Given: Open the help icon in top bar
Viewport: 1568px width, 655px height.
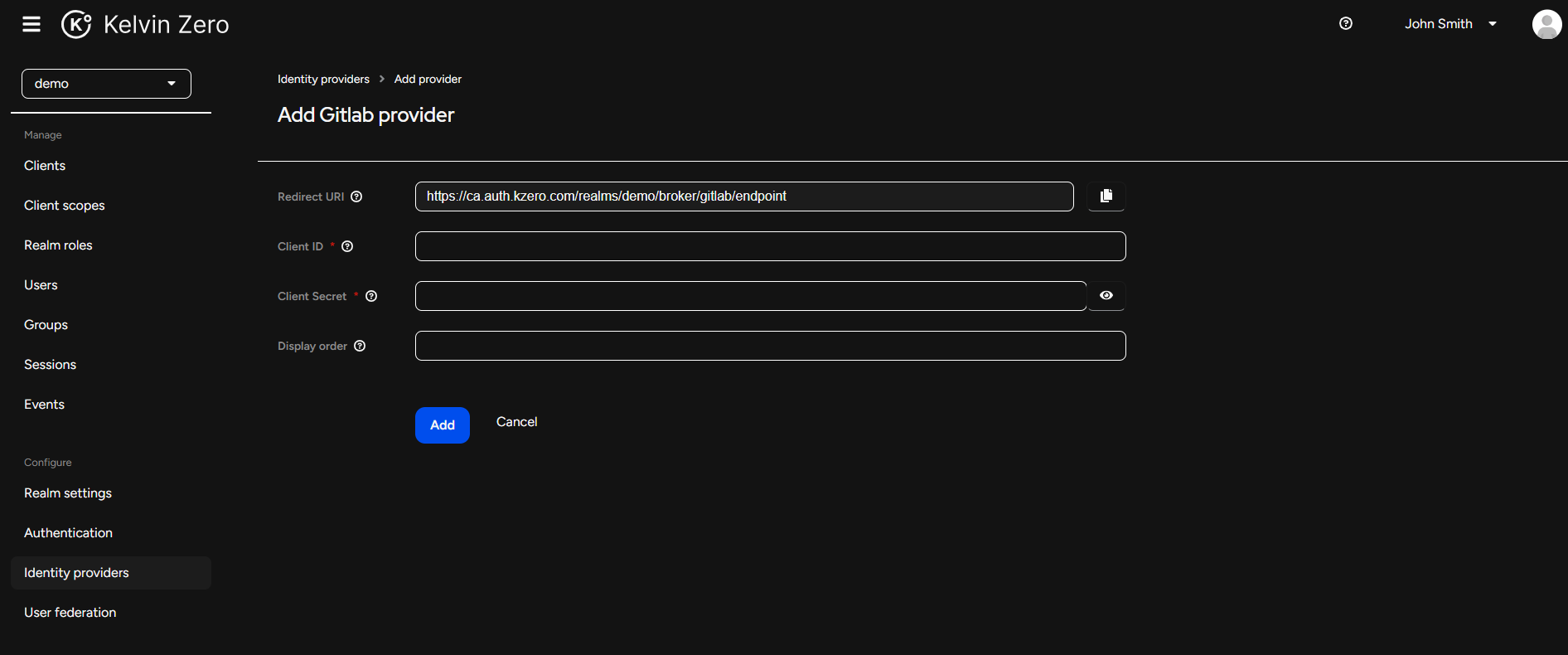Looking at the screenshot, I should click(x=1346, y=24).
